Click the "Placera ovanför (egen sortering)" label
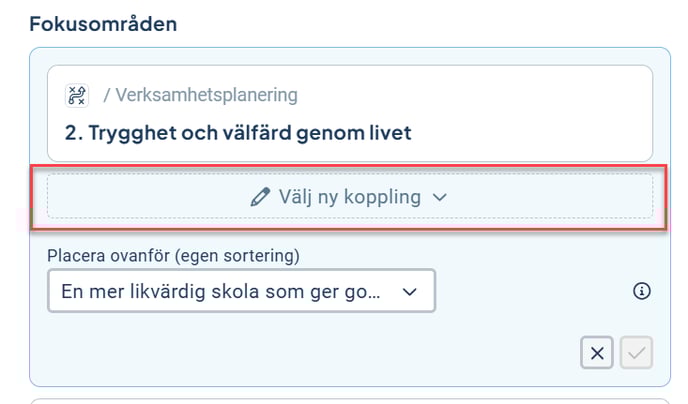This screenshot has width=688, height=404. (x=174, y=255)
